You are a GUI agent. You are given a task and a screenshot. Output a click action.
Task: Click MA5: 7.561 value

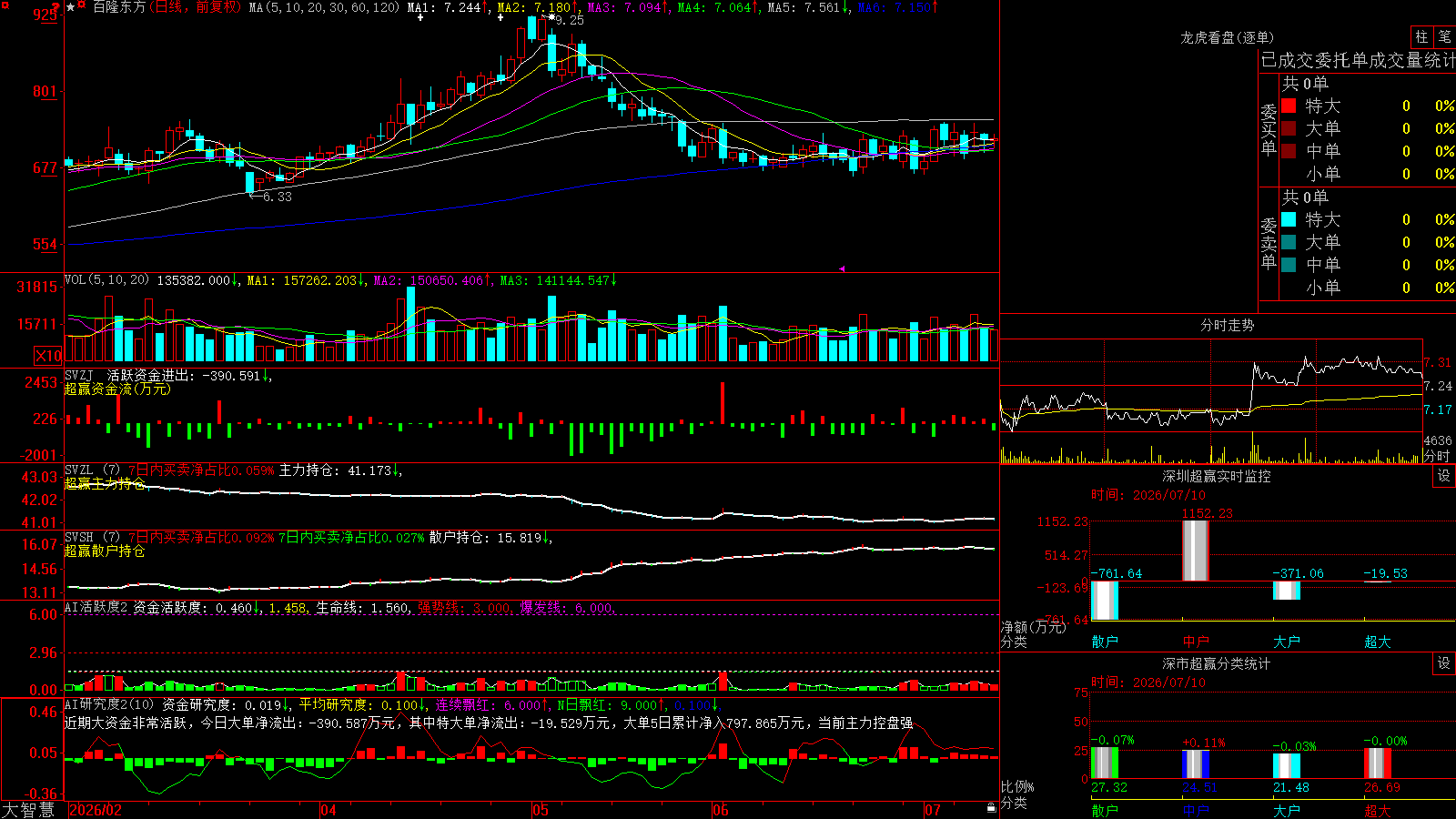click(808, 7)
